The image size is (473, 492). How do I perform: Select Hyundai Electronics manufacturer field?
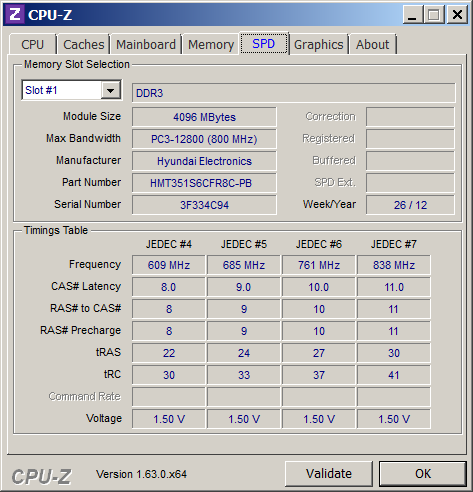click(204, 161)
